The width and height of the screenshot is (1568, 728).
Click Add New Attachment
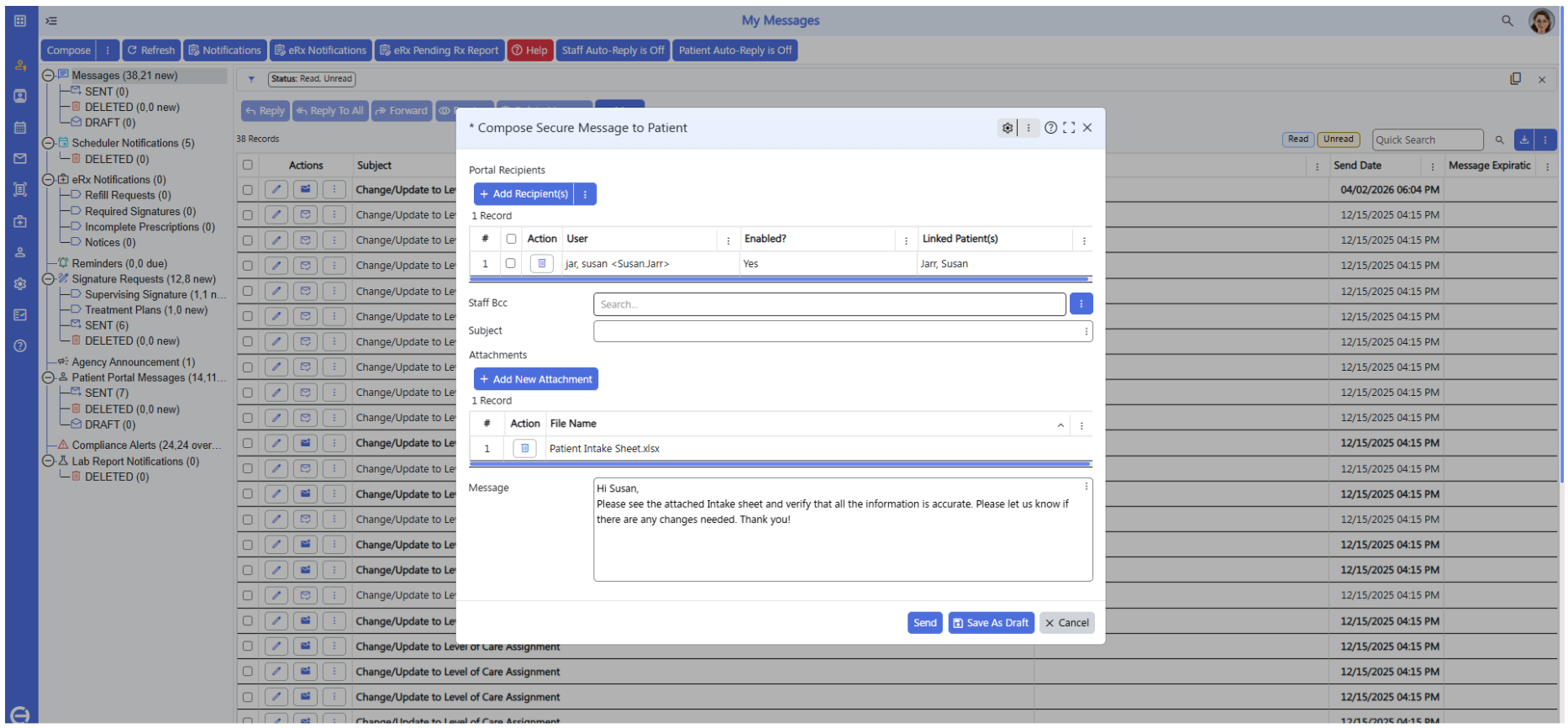[x=536, y=379]
